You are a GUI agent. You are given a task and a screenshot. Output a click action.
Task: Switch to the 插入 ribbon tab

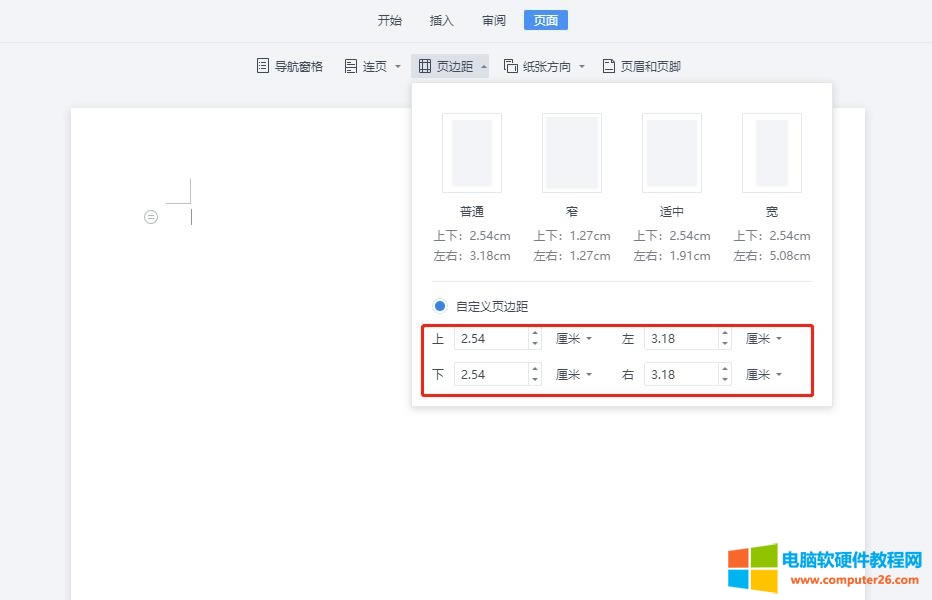441,20
